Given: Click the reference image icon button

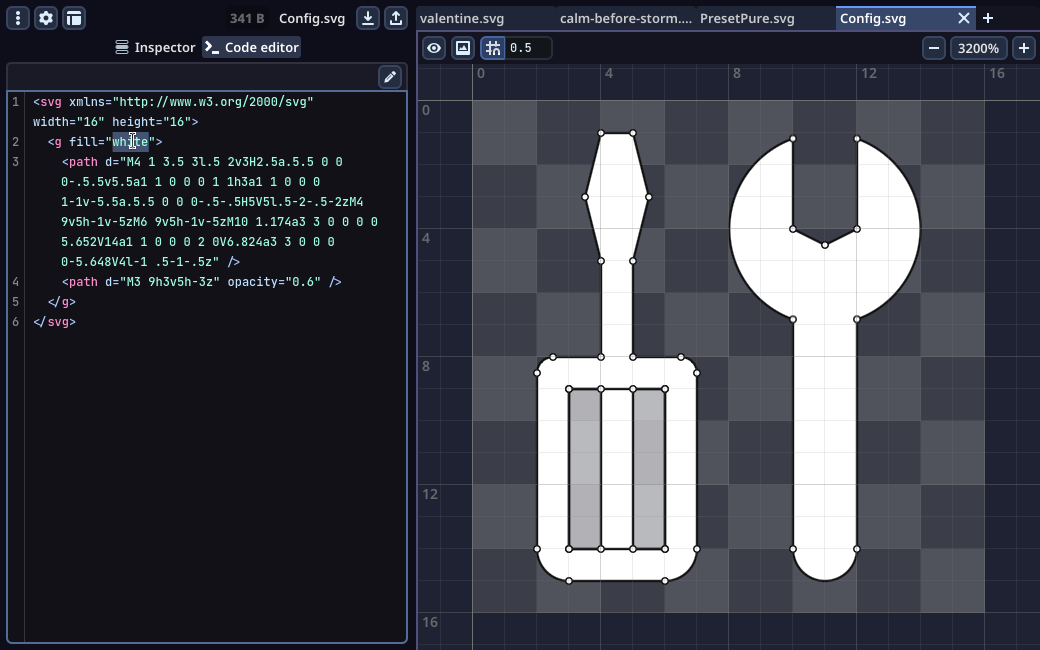Looking at the screenshot, I should (x=463, y=48).
